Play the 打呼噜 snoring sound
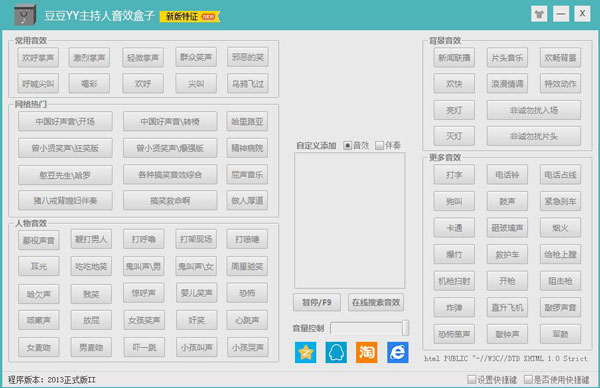600x388 pixels. (144, 239)
